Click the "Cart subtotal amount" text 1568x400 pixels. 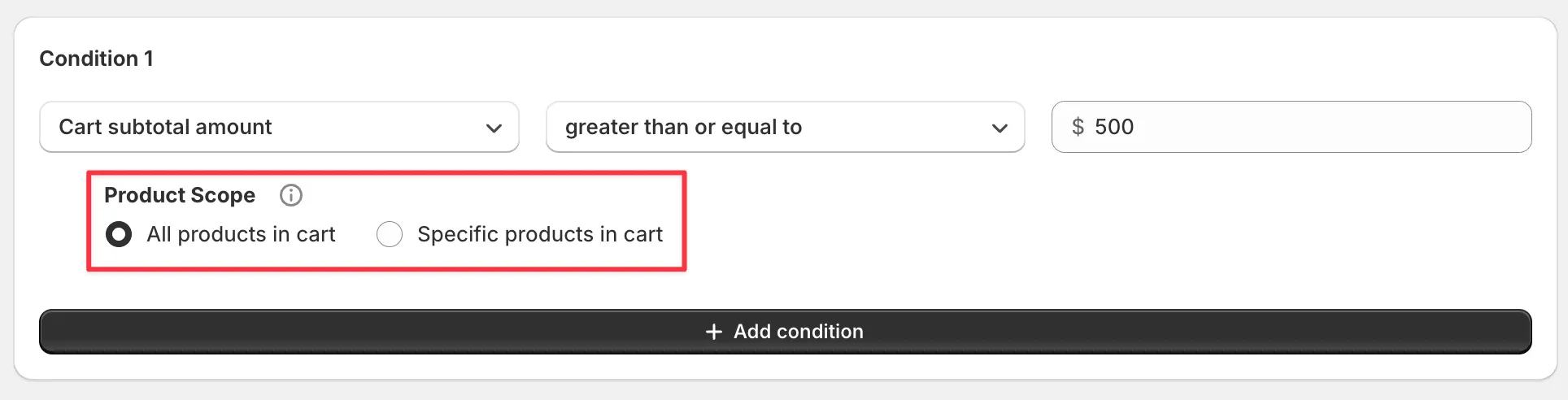165,127
